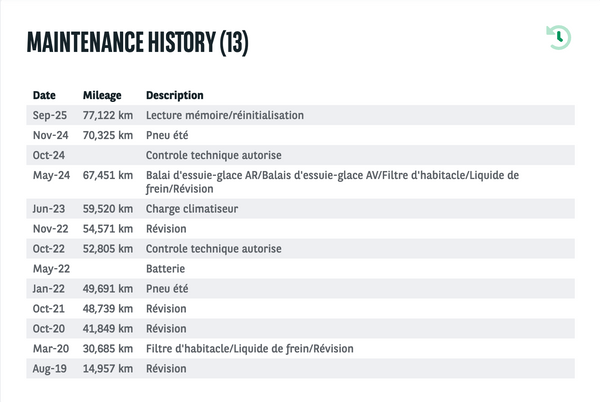Click the 48,739 km mileage cell

[108, 309]
